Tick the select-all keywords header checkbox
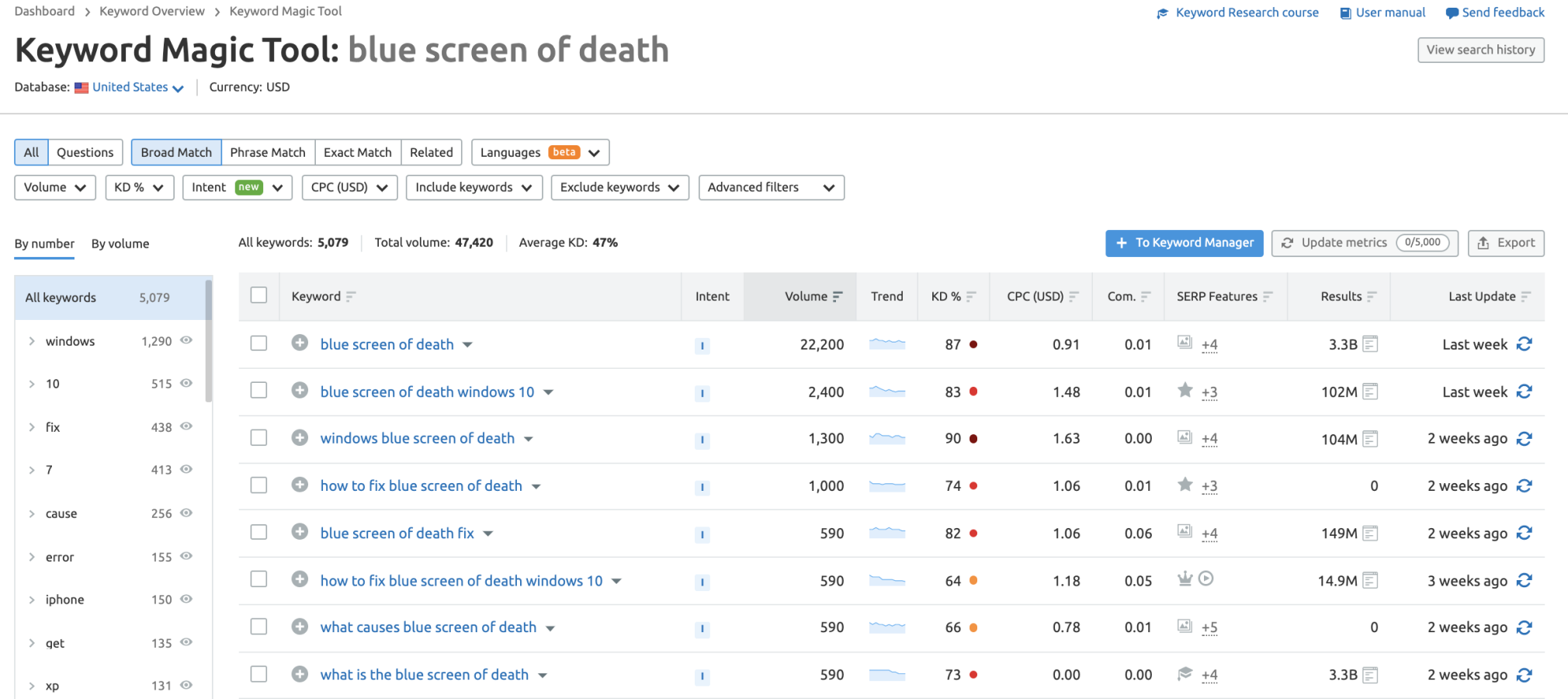The image size is (1568, 699). (x=258, y=295)
